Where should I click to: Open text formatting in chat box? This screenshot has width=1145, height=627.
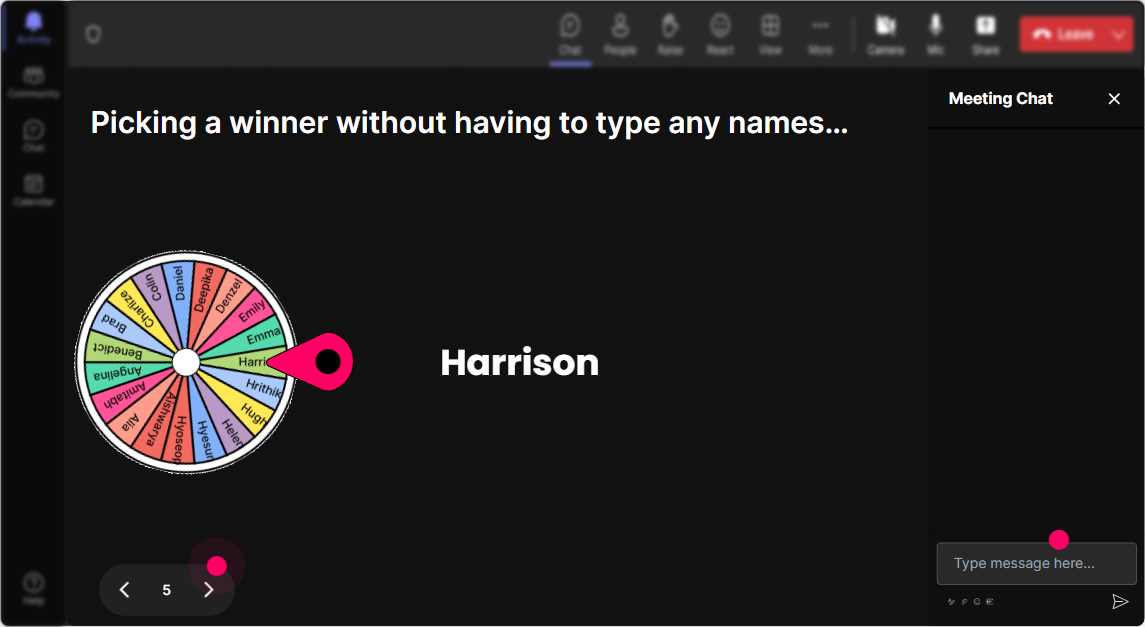coord(951,602)
